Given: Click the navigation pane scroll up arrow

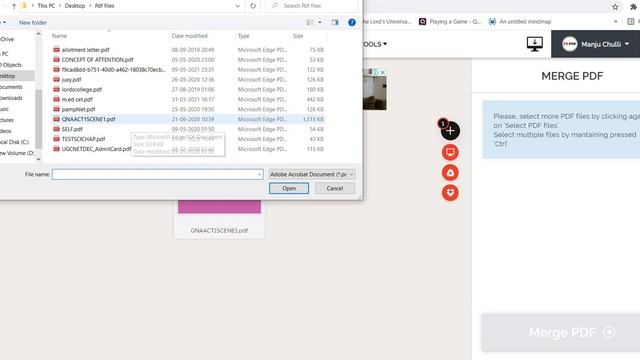Looking at the screenshot, I should pyautogui.click(x=38, y=34).
